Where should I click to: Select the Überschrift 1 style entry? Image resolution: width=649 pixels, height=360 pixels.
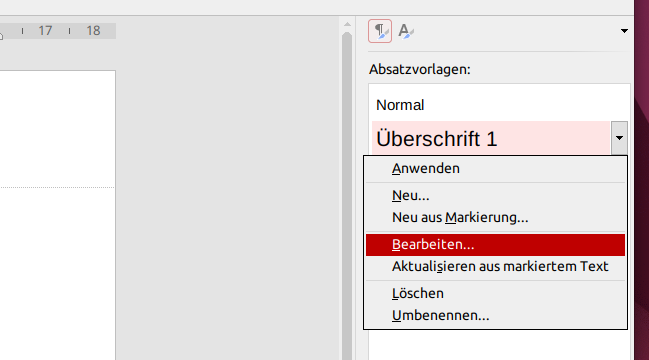point(491,138)
